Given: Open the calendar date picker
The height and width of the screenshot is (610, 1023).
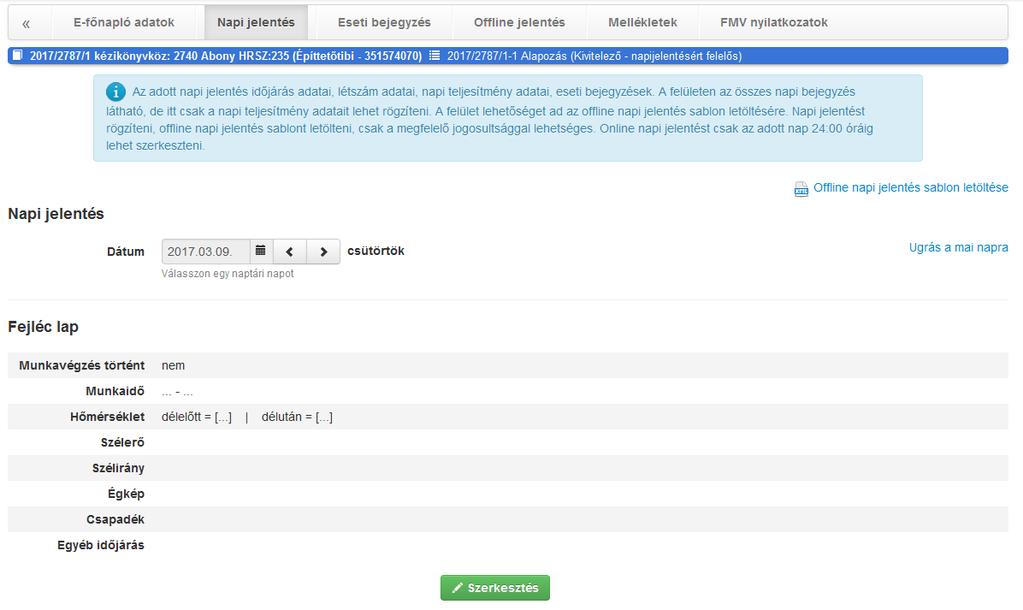Looking at the screenshot, I should point(260,251).
